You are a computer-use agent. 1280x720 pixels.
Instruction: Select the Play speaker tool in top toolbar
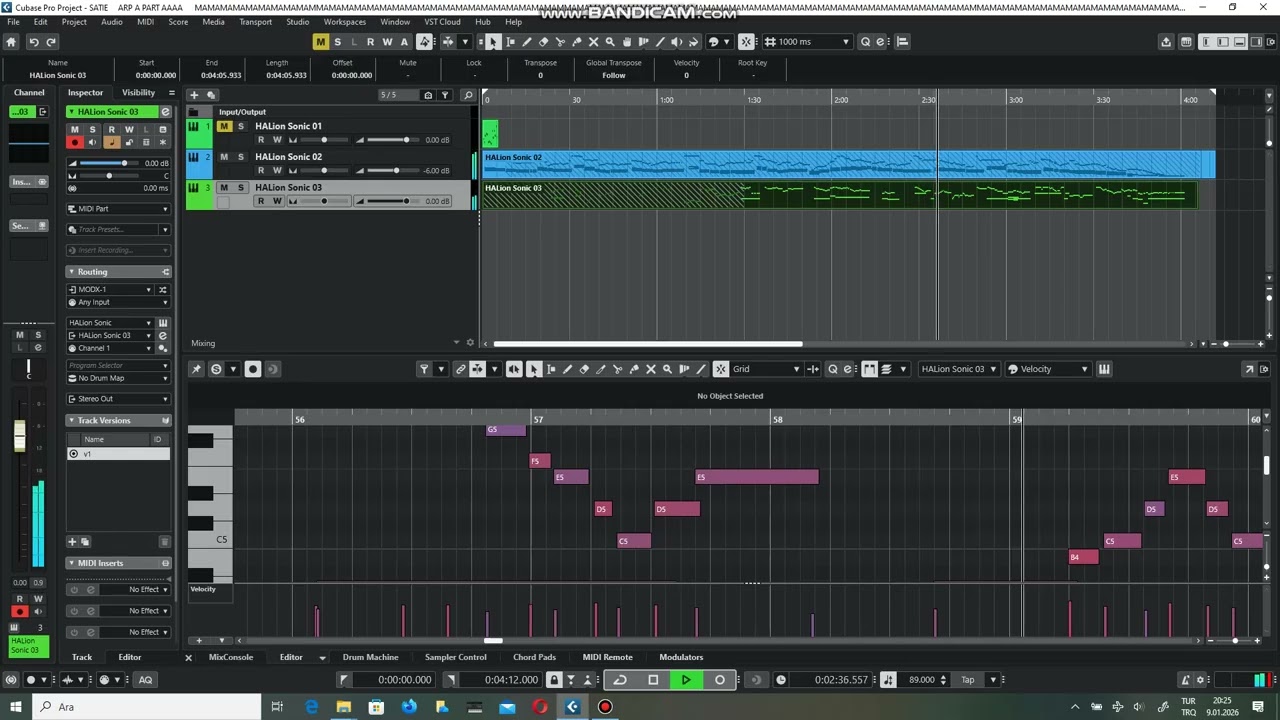677,42
